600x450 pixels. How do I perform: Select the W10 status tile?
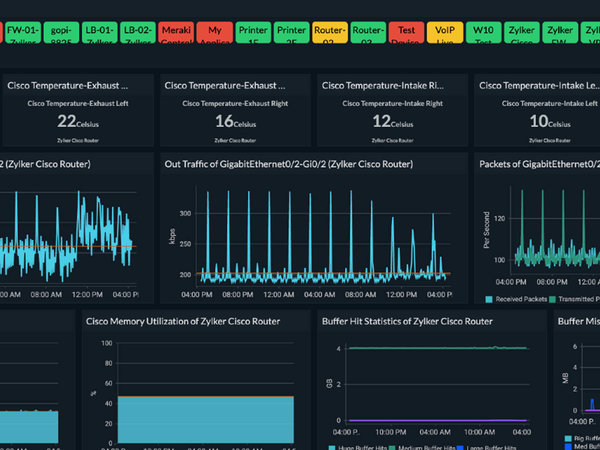483,33
